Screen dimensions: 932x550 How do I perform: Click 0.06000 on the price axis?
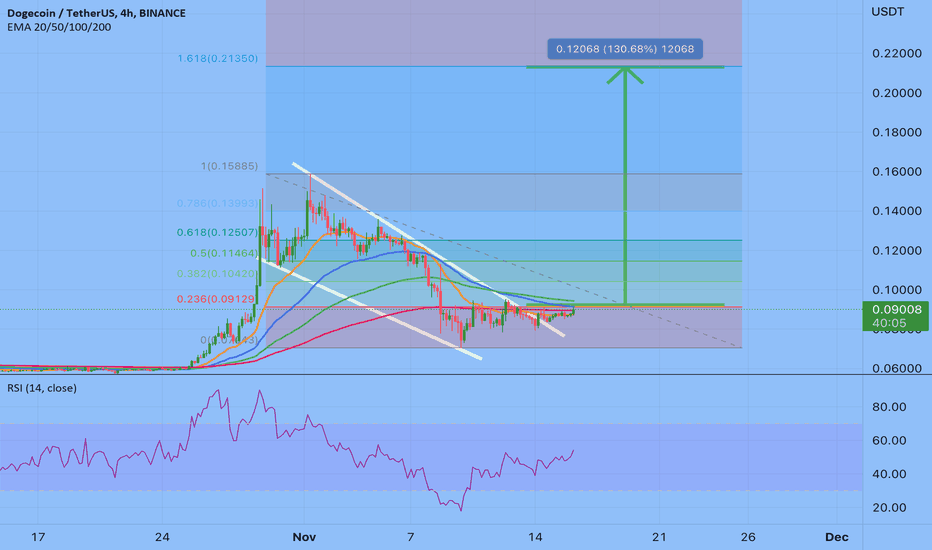895,369
